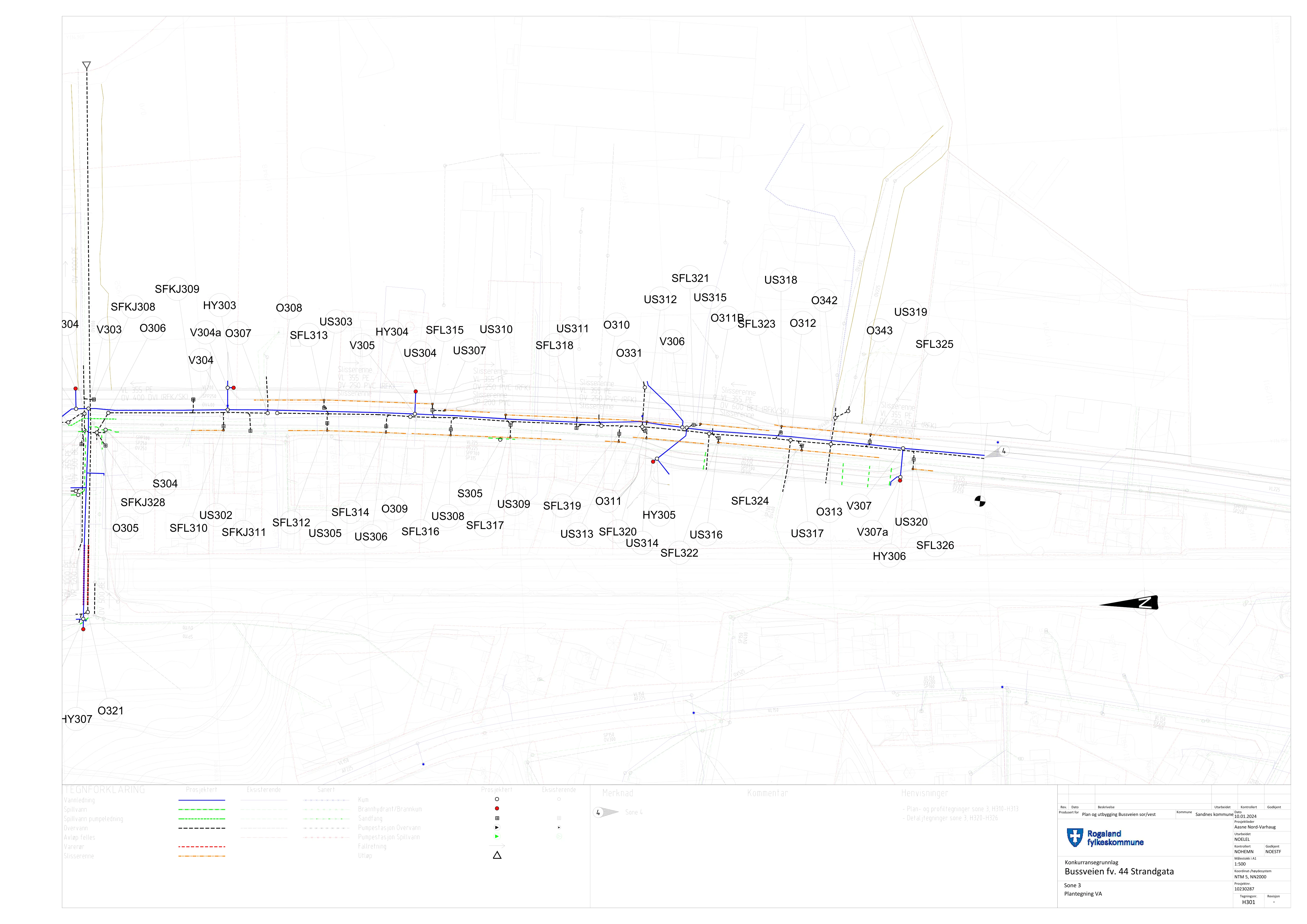Click the north arrow symbol

1128,602
